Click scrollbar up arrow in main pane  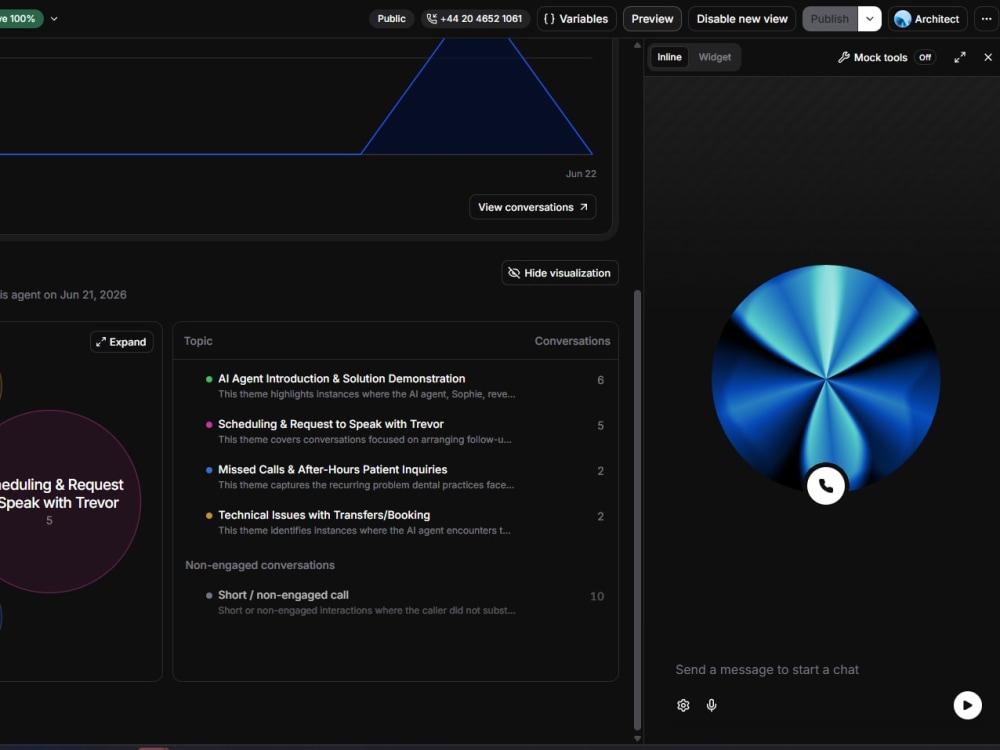tap(637, 45)
